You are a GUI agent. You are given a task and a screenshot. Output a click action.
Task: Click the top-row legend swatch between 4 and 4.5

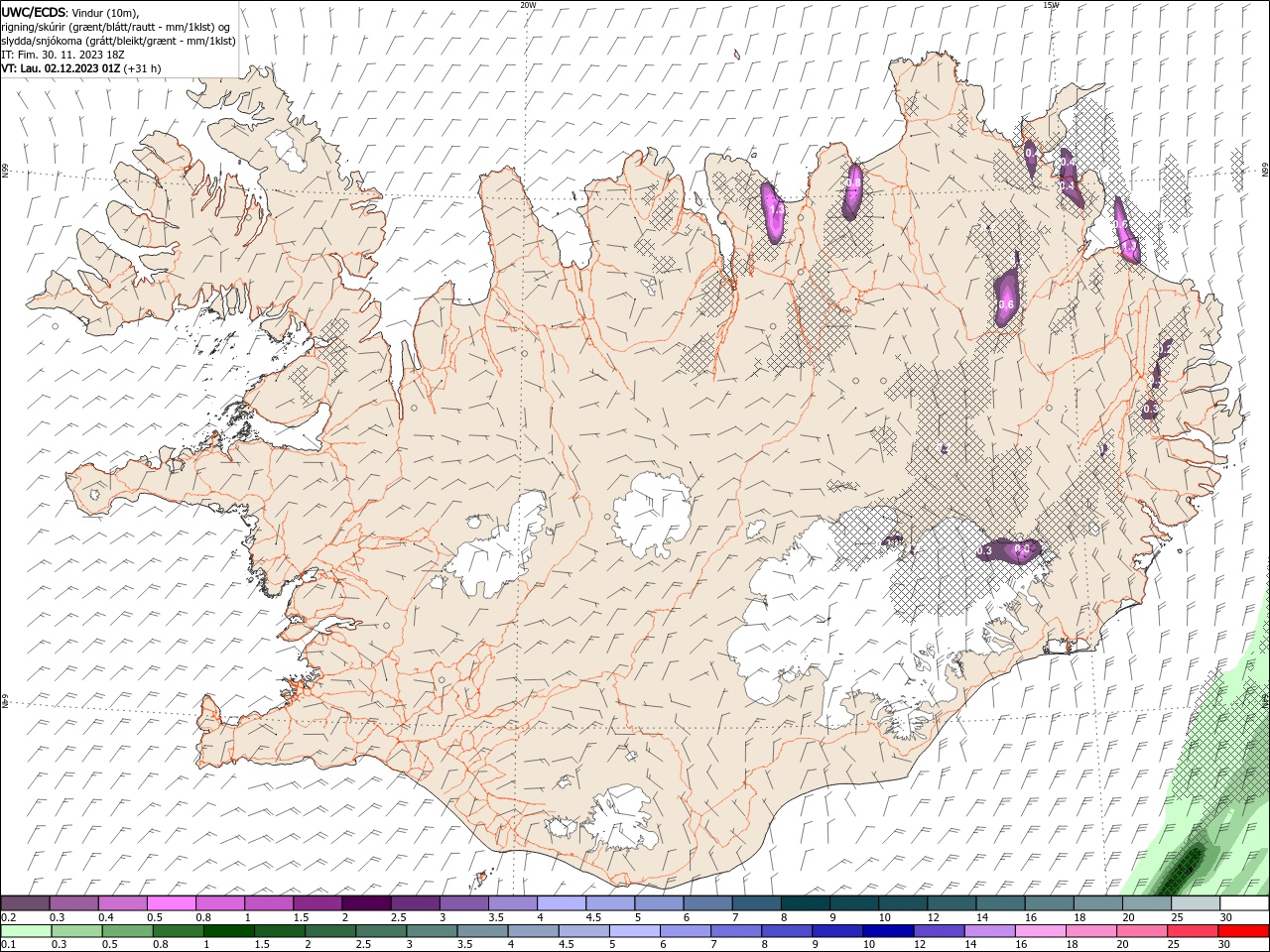coord(561,903)
